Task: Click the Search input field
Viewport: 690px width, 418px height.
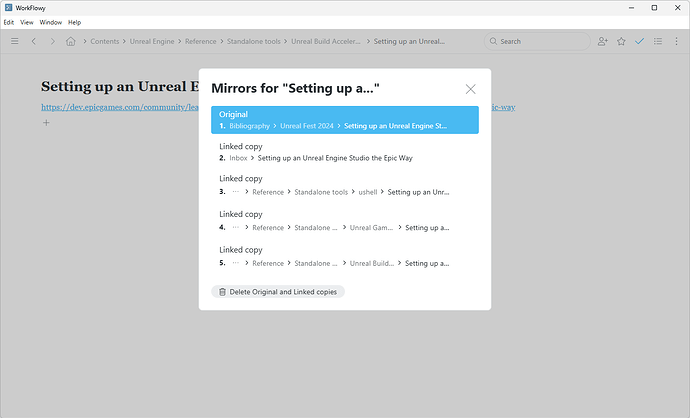Action: [x=540, y=41]
